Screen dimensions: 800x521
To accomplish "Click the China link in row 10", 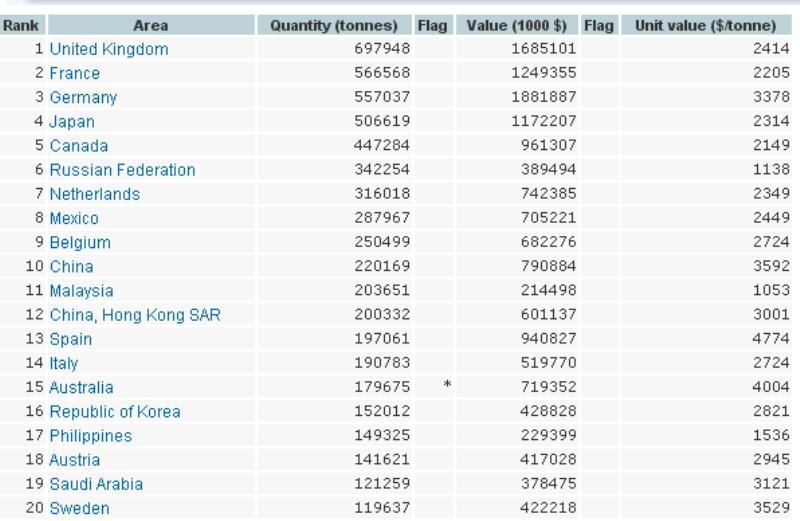I will 71,266.
